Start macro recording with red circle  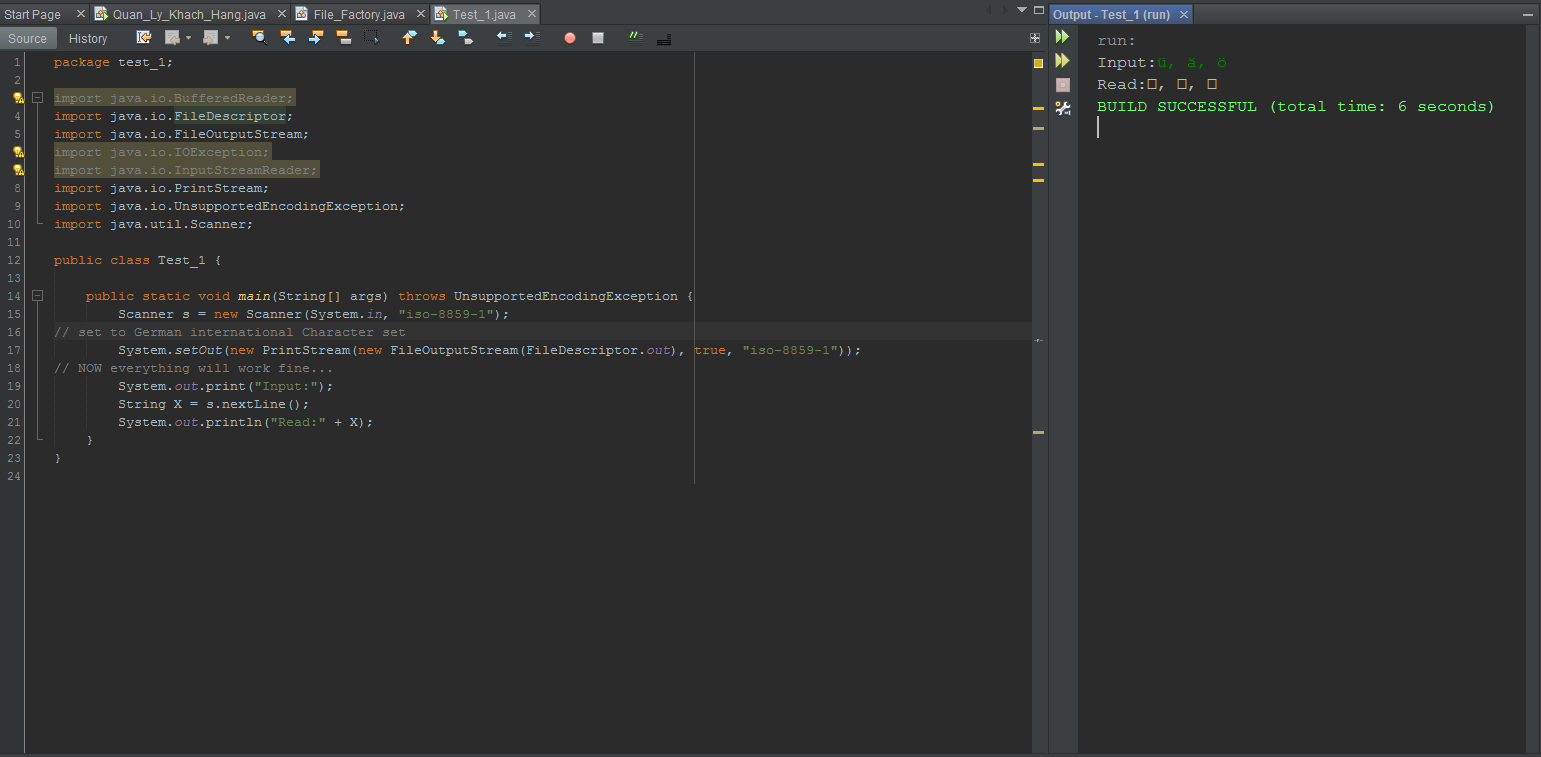(x=570, y=38)
